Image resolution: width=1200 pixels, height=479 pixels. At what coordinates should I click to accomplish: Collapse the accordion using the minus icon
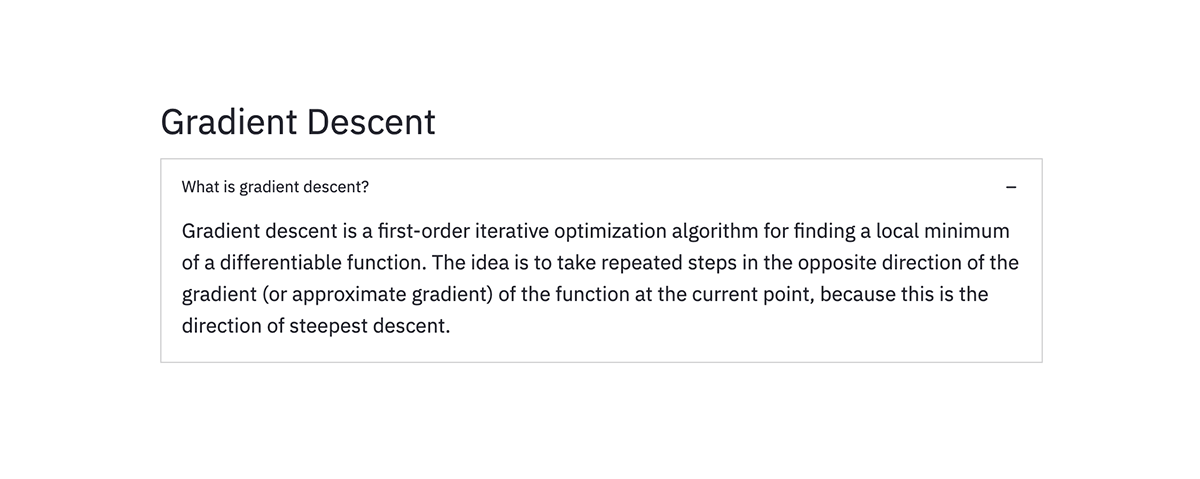(x=1011, y=187)
